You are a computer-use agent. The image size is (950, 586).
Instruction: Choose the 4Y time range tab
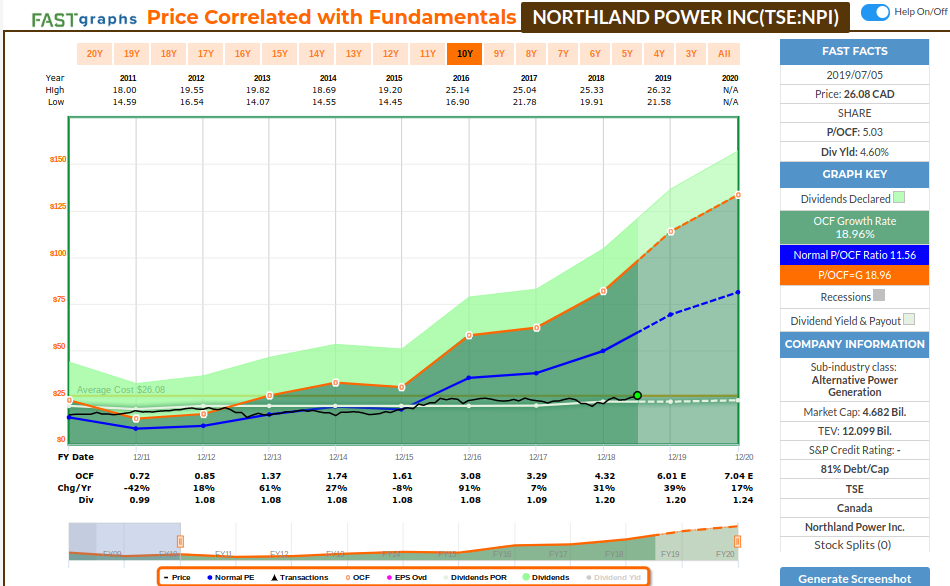click(x=659, y=54)
